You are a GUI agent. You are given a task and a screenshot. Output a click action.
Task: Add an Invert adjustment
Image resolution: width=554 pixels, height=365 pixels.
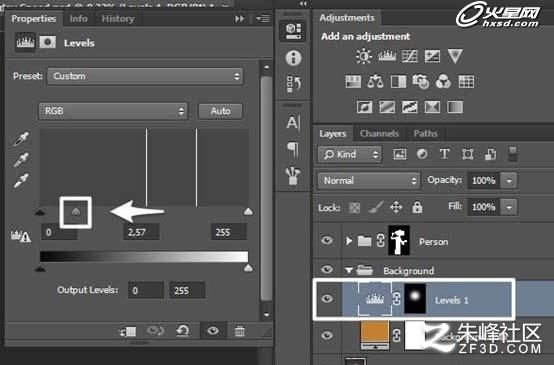pos(364,107)
